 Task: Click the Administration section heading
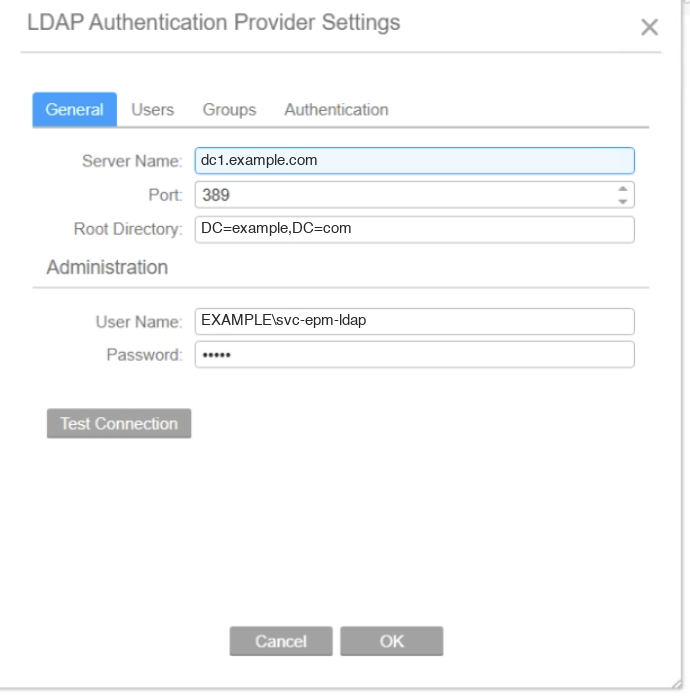tap(107, 267)
